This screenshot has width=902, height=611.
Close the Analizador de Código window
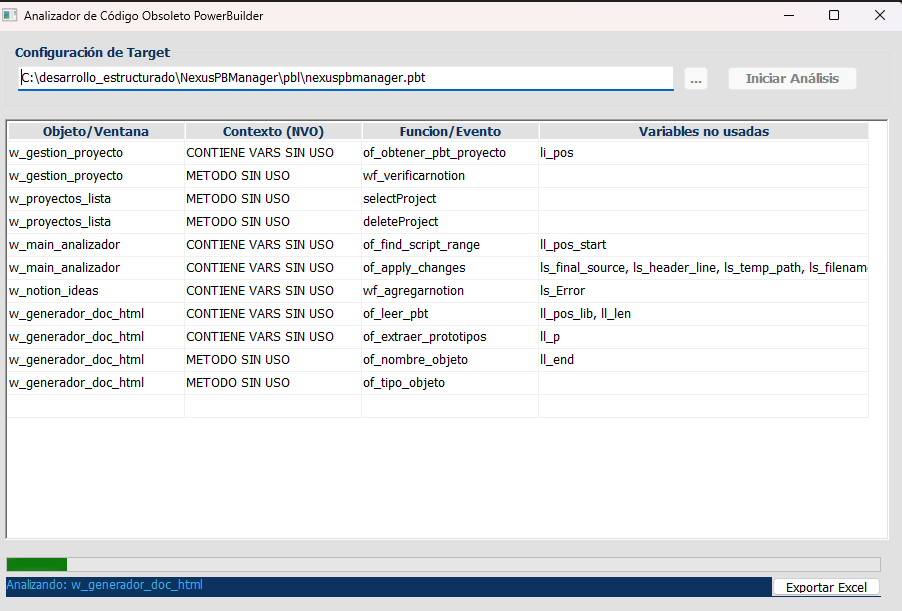pos(880,16)
